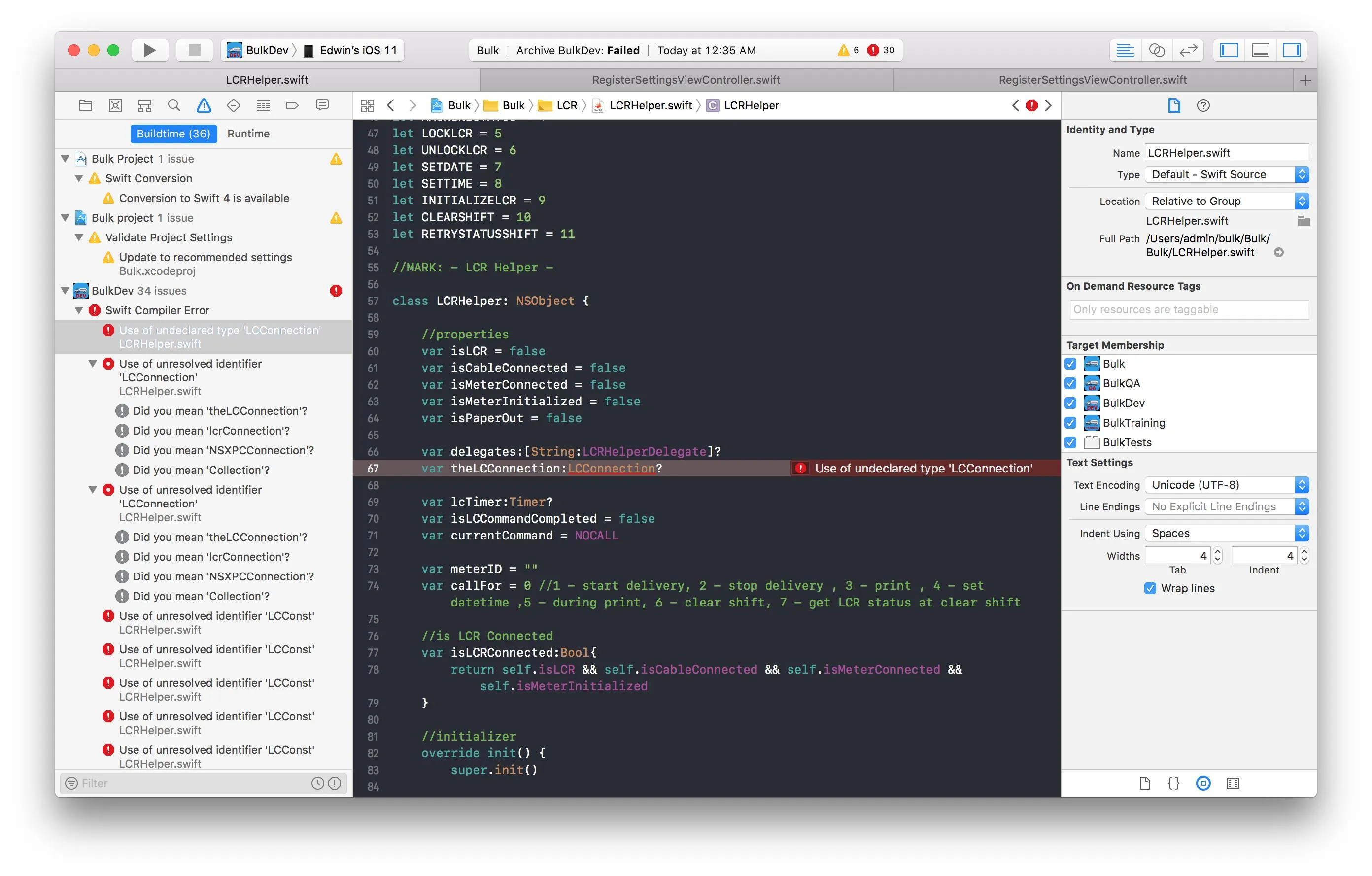This screenshot has height=876, width=1372.
Task: Uncheck BulkTests target membership
Action: point(1070,442)
